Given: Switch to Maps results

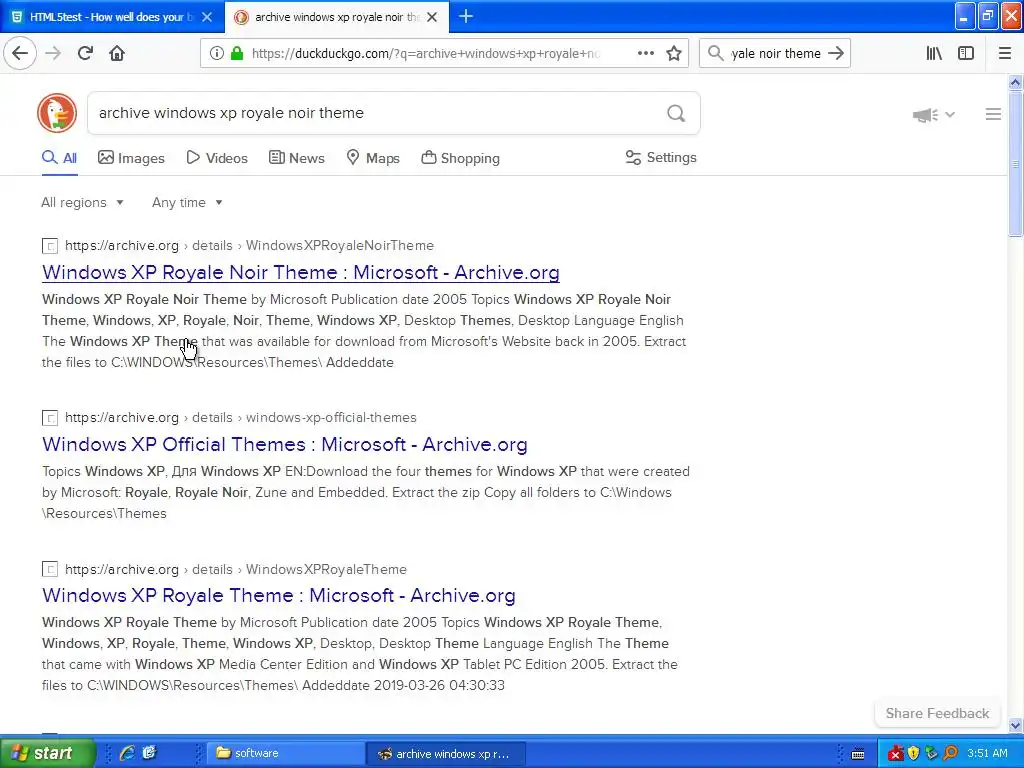Looking at the screenshot, I should pyautogui.click(x=373, y=158).
